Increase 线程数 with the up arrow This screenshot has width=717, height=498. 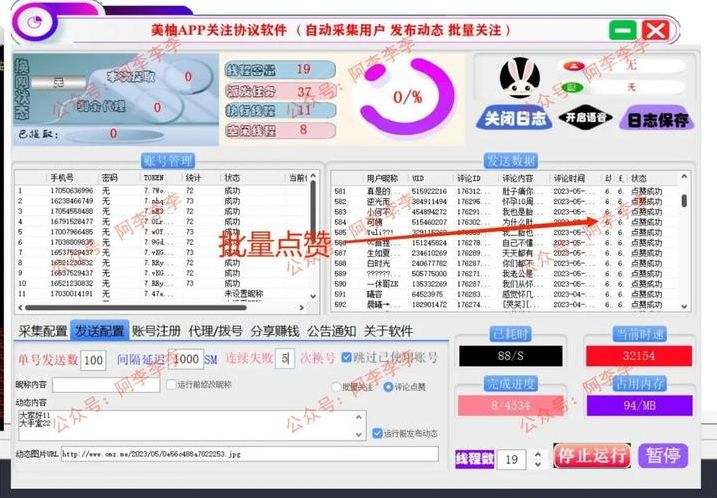538,455
